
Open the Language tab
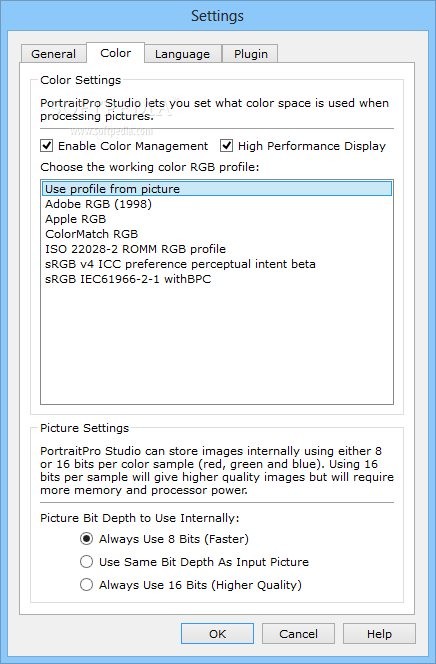[182, 54]
